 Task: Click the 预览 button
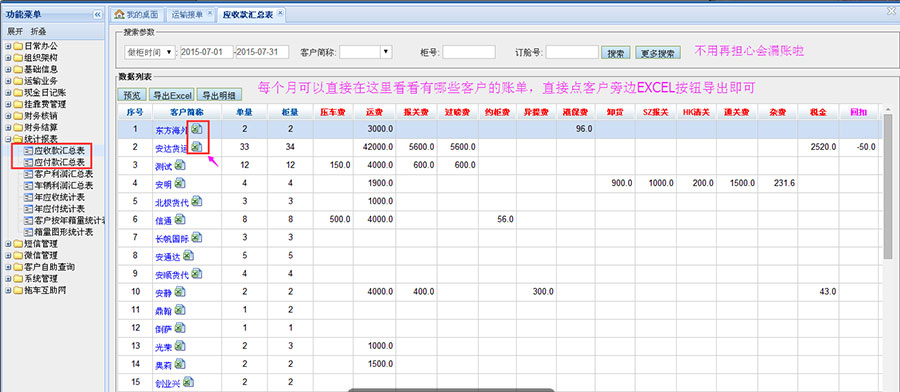tap(132, 95)
